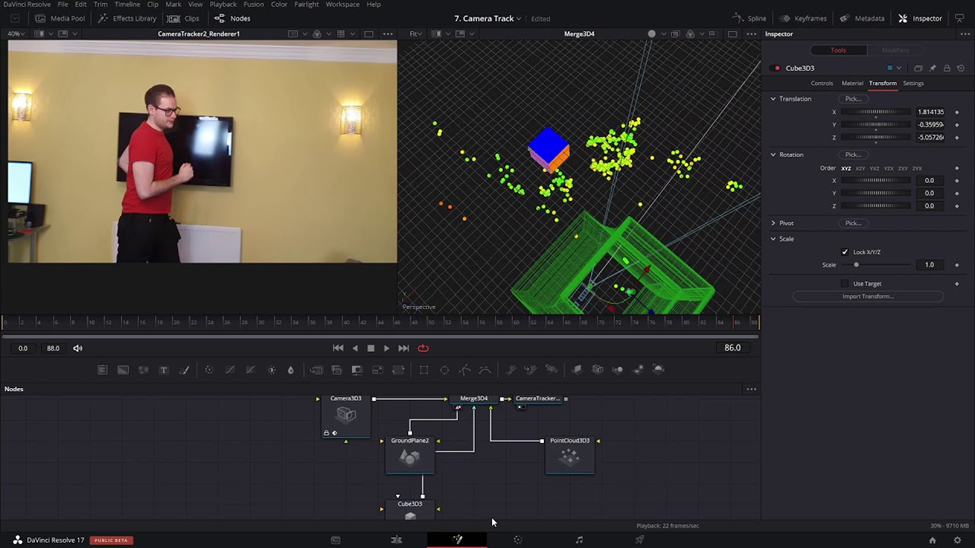The height and width of the screenshot is (548, 975).
Task: Click Pick button for Rotation
Action: tap(853, 155)
